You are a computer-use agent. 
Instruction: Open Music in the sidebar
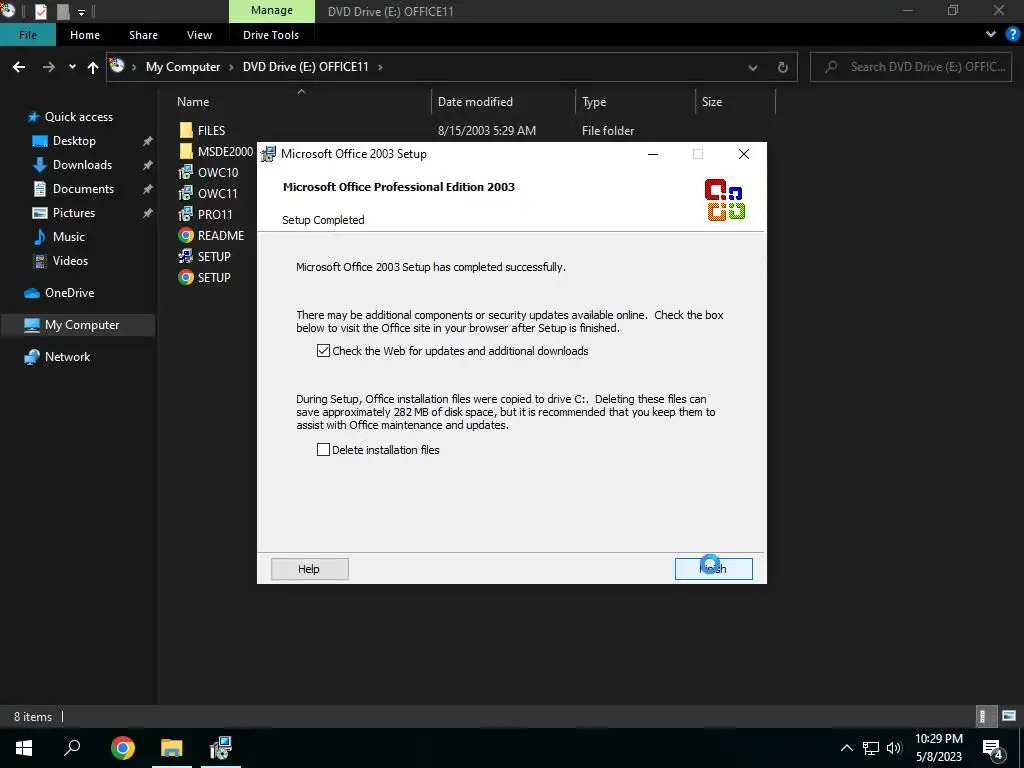pyautogui.click(x=69, y=236)
